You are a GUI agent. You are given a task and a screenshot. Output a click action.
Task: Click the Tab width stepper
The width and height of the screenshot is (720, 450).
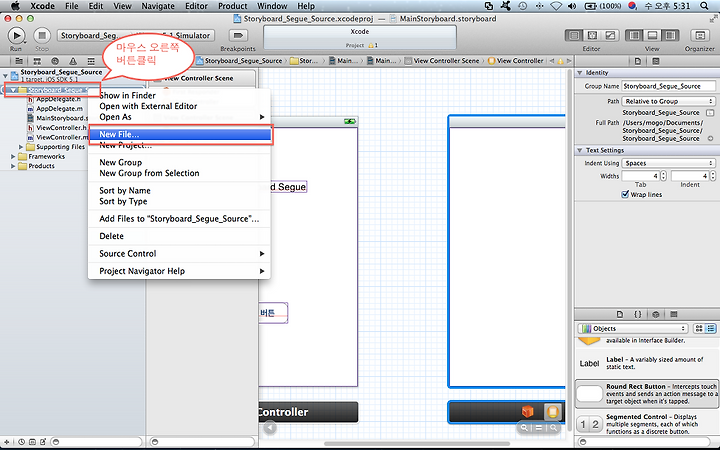[664, 176]
